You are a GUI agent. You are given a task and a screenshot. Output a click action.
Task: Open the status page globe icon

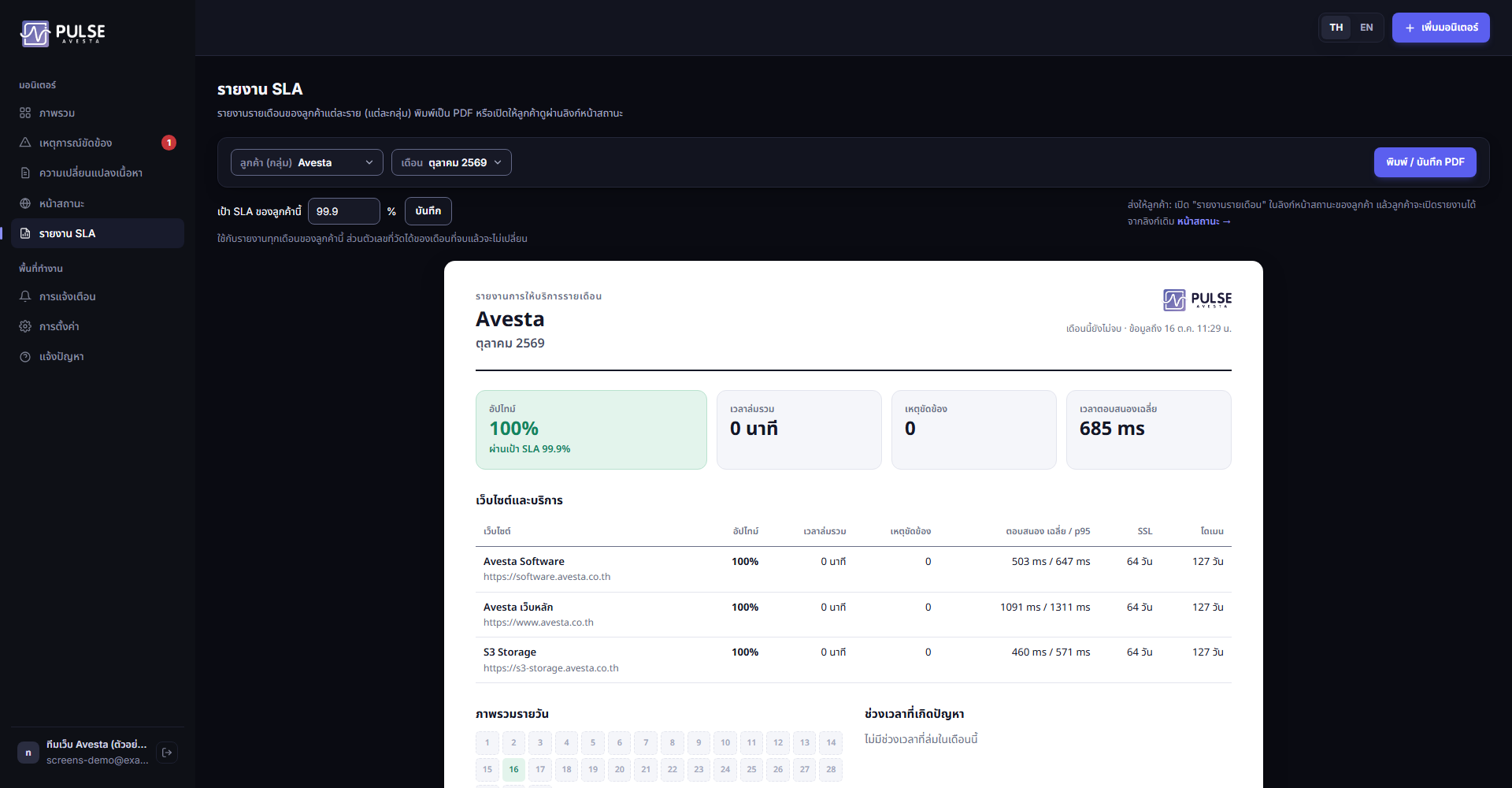pyautogui.click(x=25, y=203)
